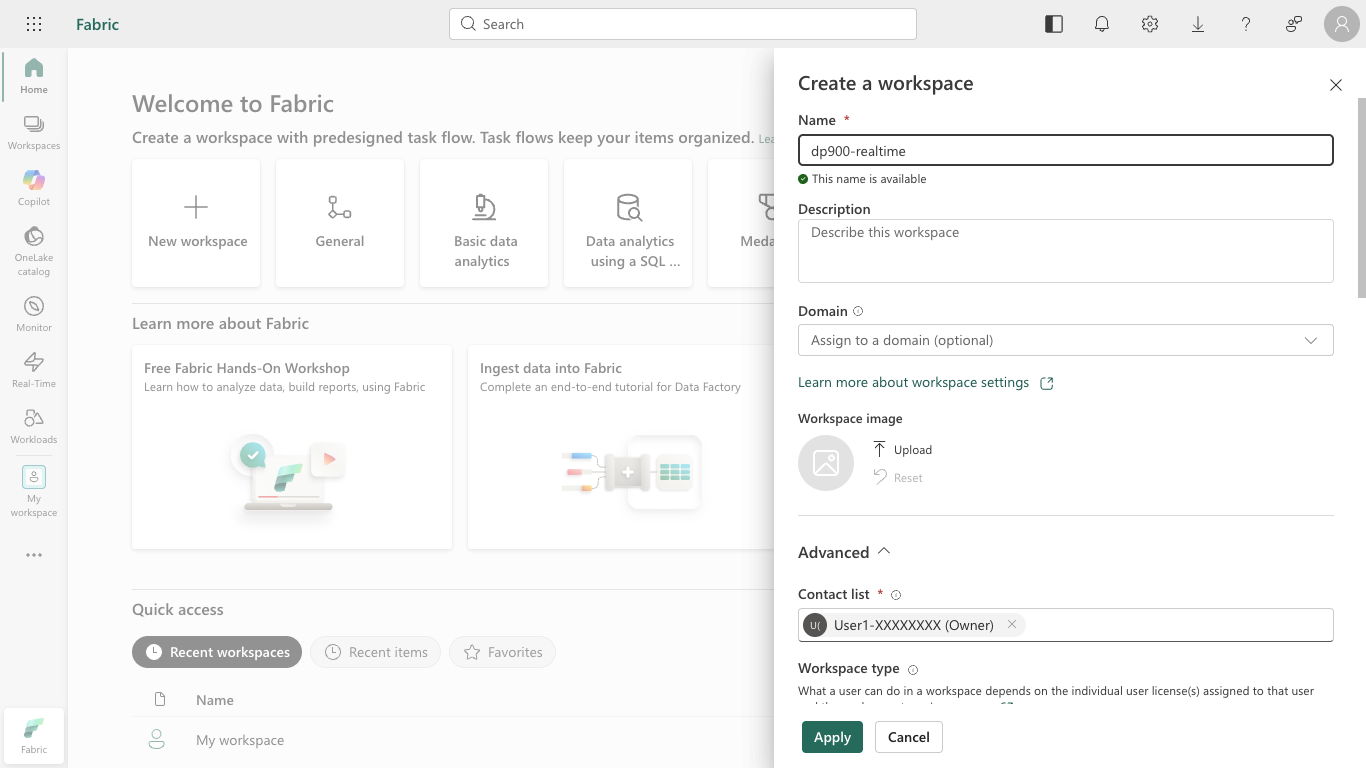
Task: Sort by the Name column header
Action: click(x=215, y=700)
